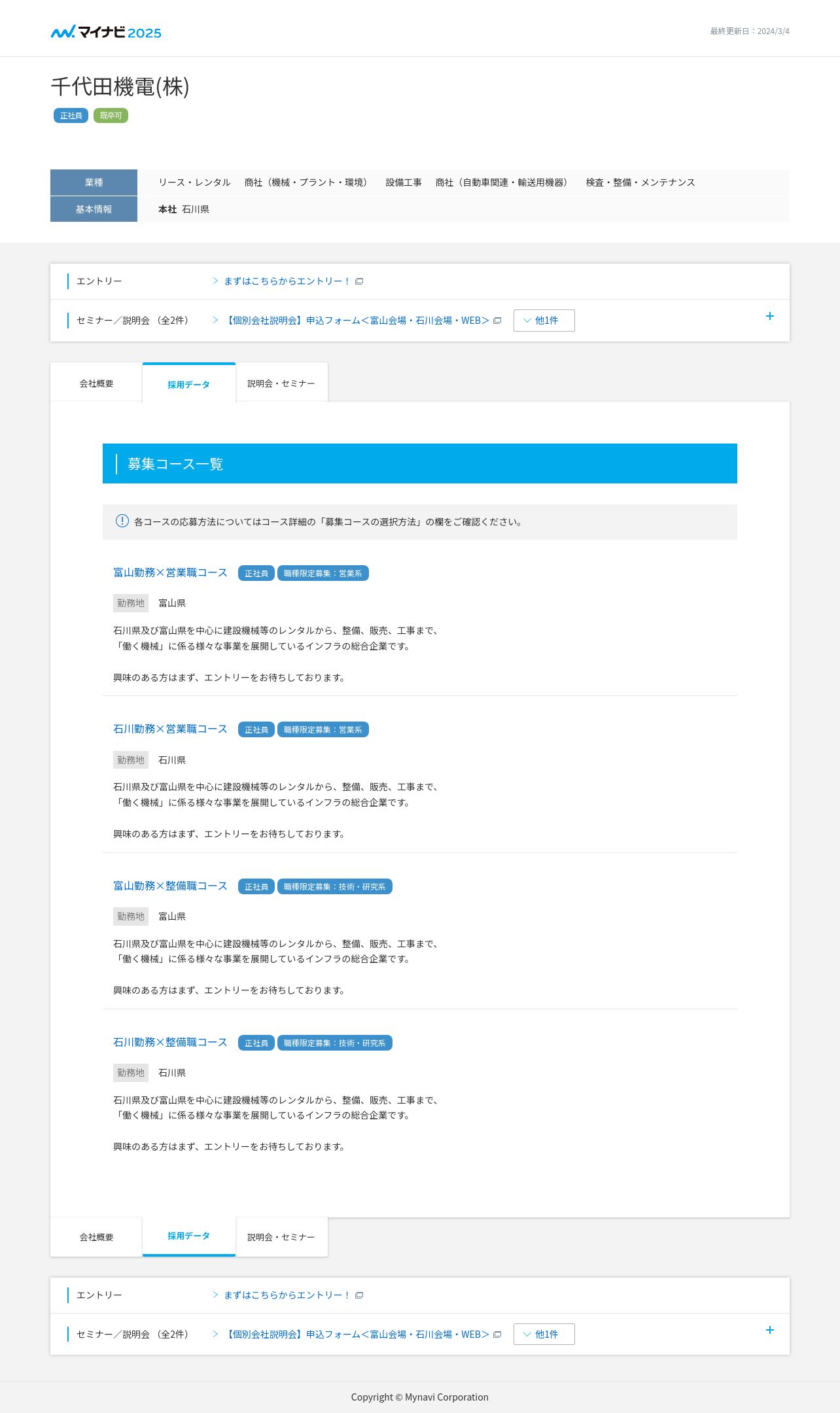Image resolution: width=840 pixels, height=1413 pixels.
Task: Click company name 千代田機電(株) heading
Action: 120,86
